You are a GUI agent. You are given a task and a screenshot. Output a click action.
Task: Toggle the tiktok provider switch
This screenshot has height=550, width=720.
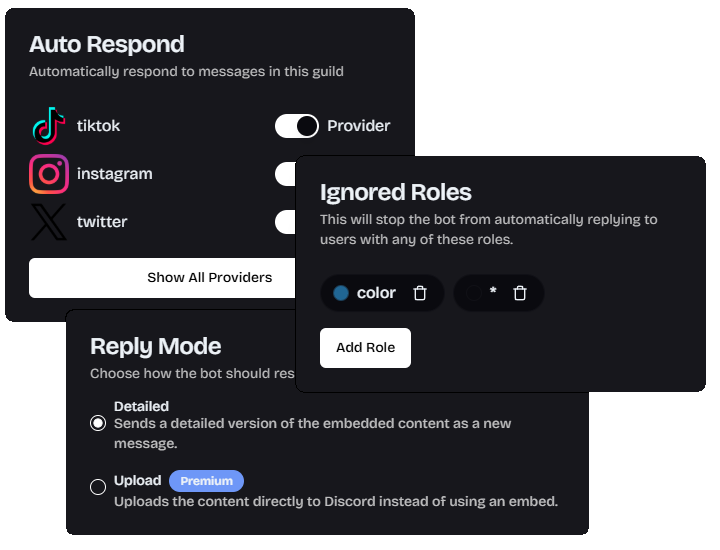click(x=297, y=126)
